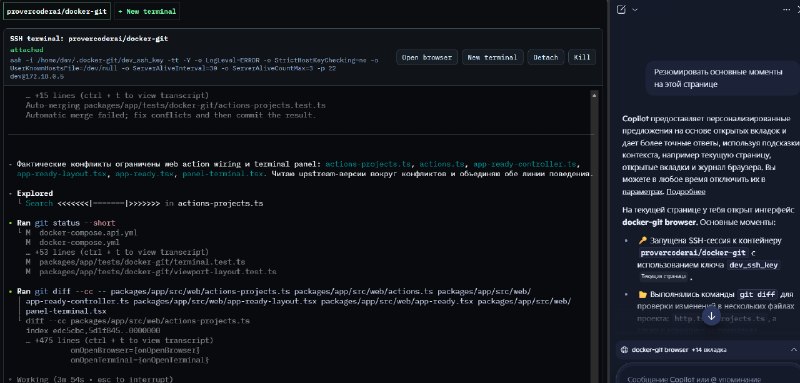Open the '+ New terminal' tab
The height and width of the screenshot is (383, 800).
pyautogui.click(x=147, y=11)
